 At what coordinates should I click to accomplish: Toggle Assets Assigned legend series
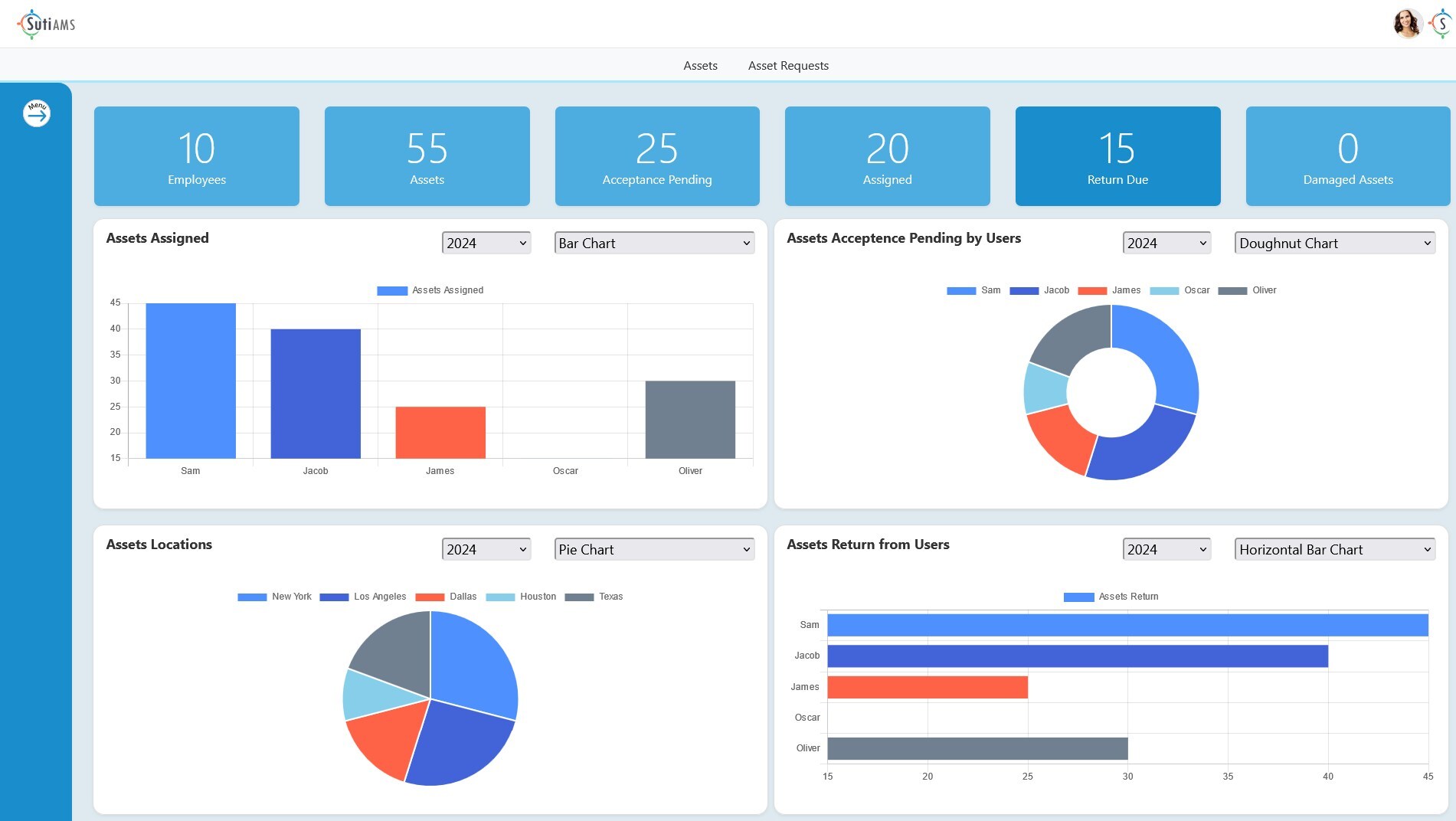430,290
